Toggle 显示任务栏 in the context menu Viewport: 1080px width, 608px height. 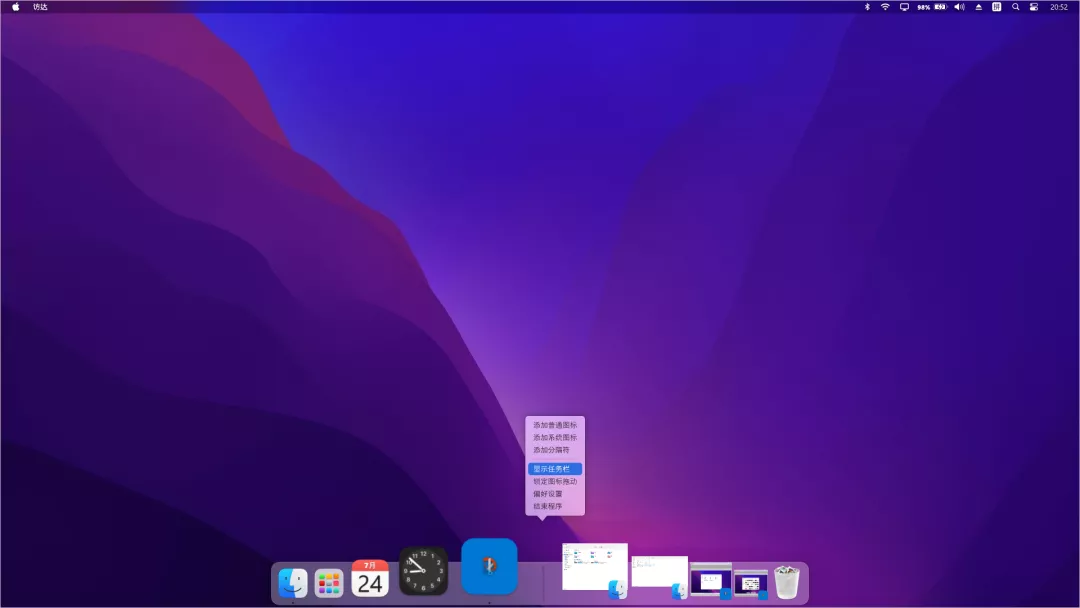point(556,468)
